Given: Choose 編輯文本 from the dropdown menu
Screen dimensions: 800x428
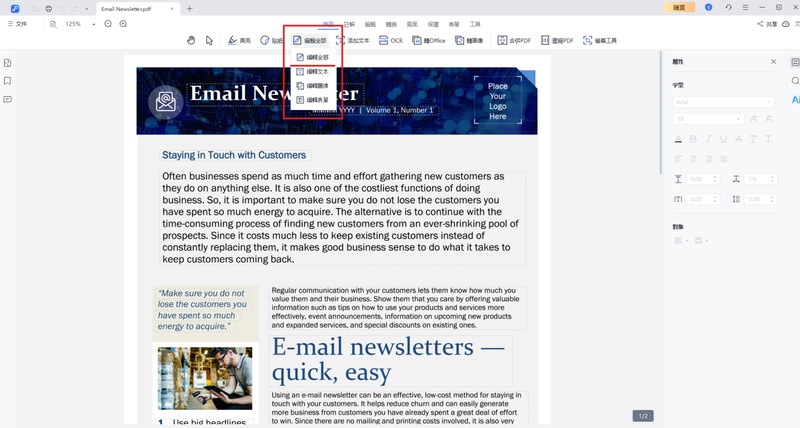Looking at the screenshot, I should point(315,72).
